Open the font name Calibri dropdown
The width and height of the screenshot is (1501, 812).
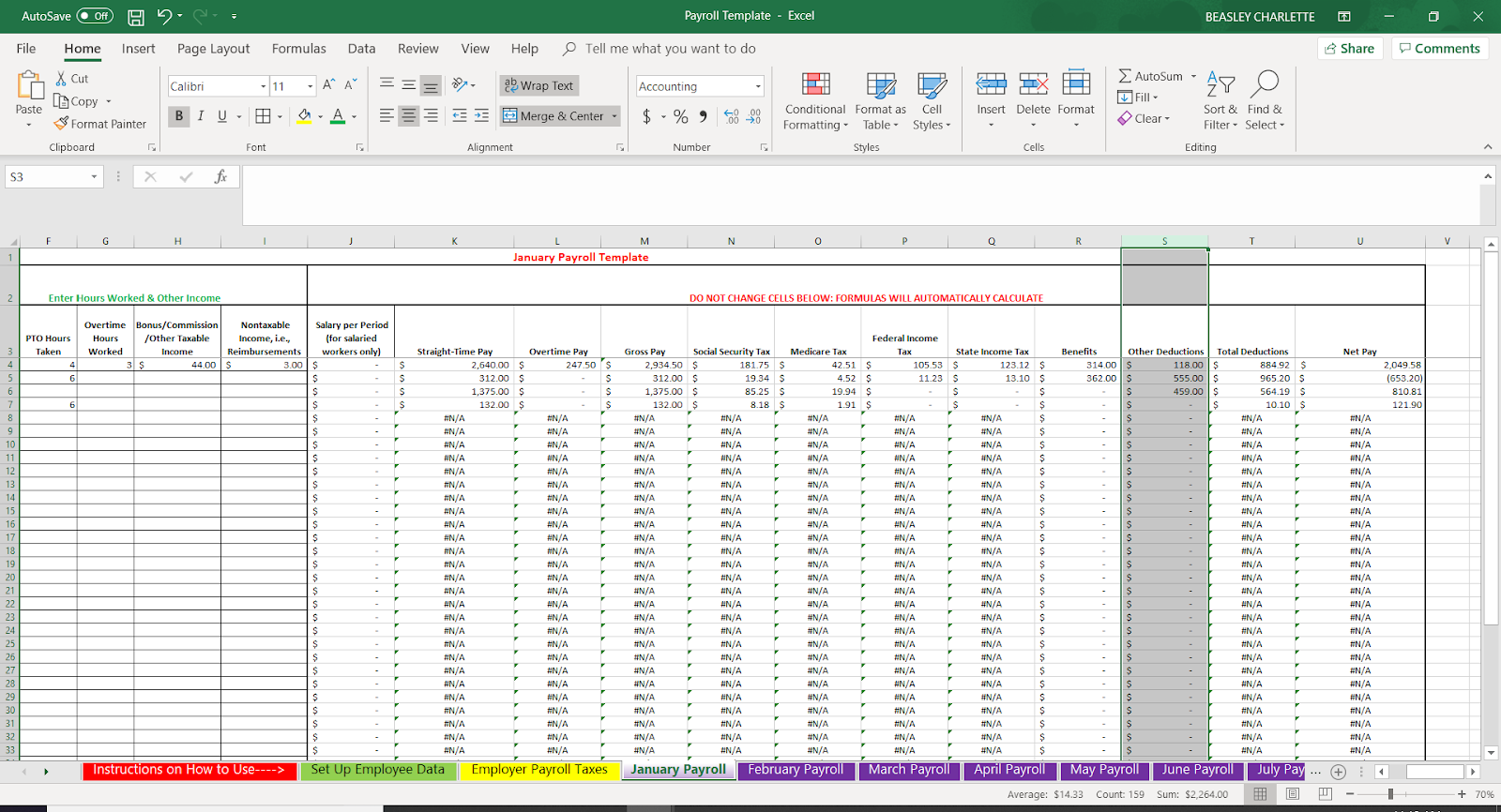click(x=264, y=86)
